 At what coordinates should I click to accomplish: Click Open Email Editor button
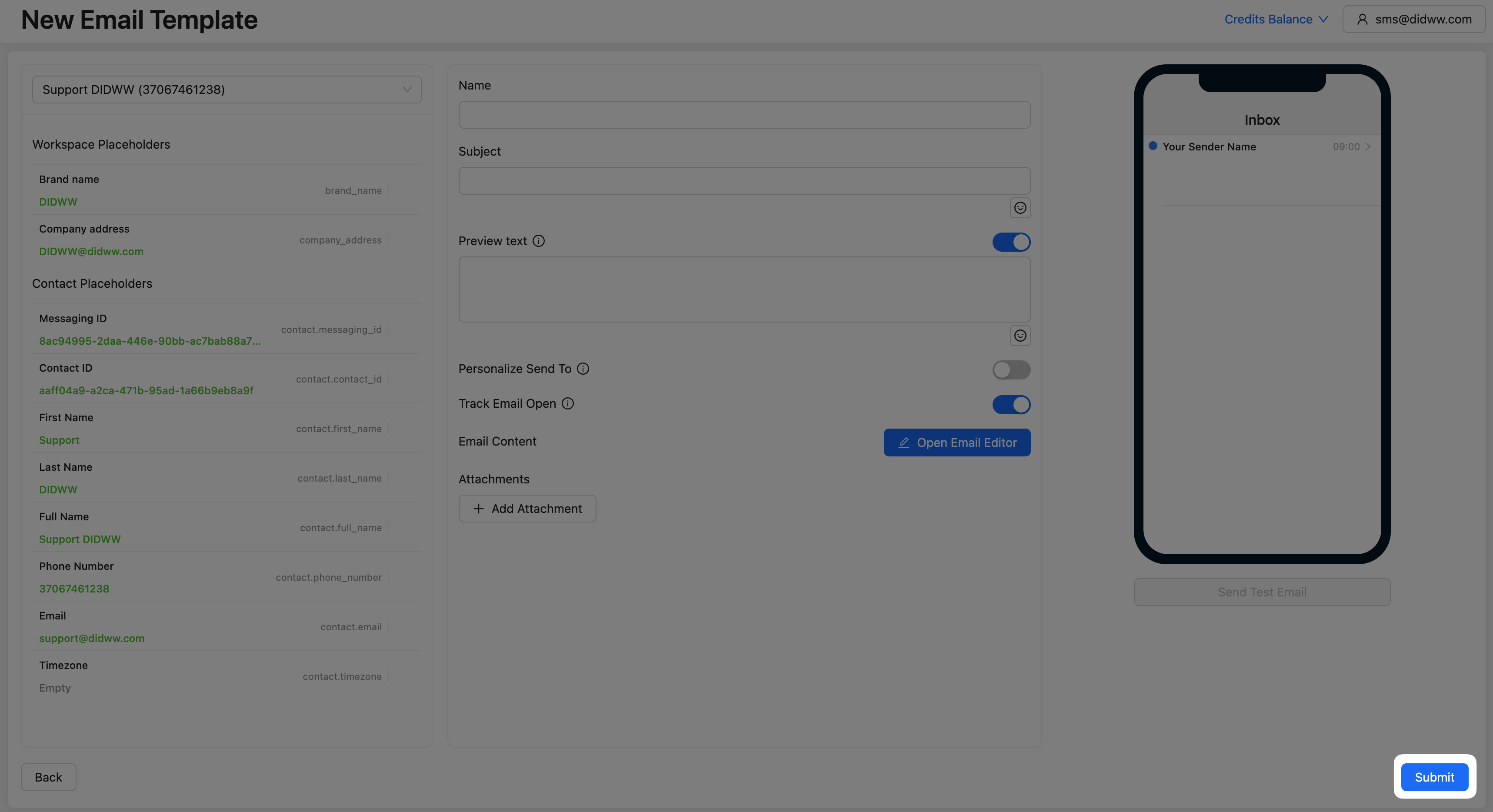(956, 442)
